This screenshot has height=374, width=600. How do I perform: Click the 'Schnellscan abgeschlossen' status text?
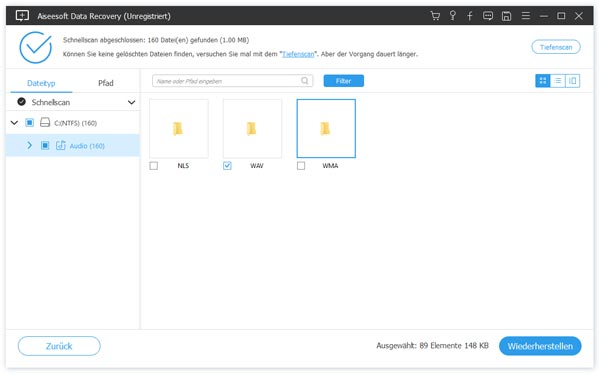[156, 40]
